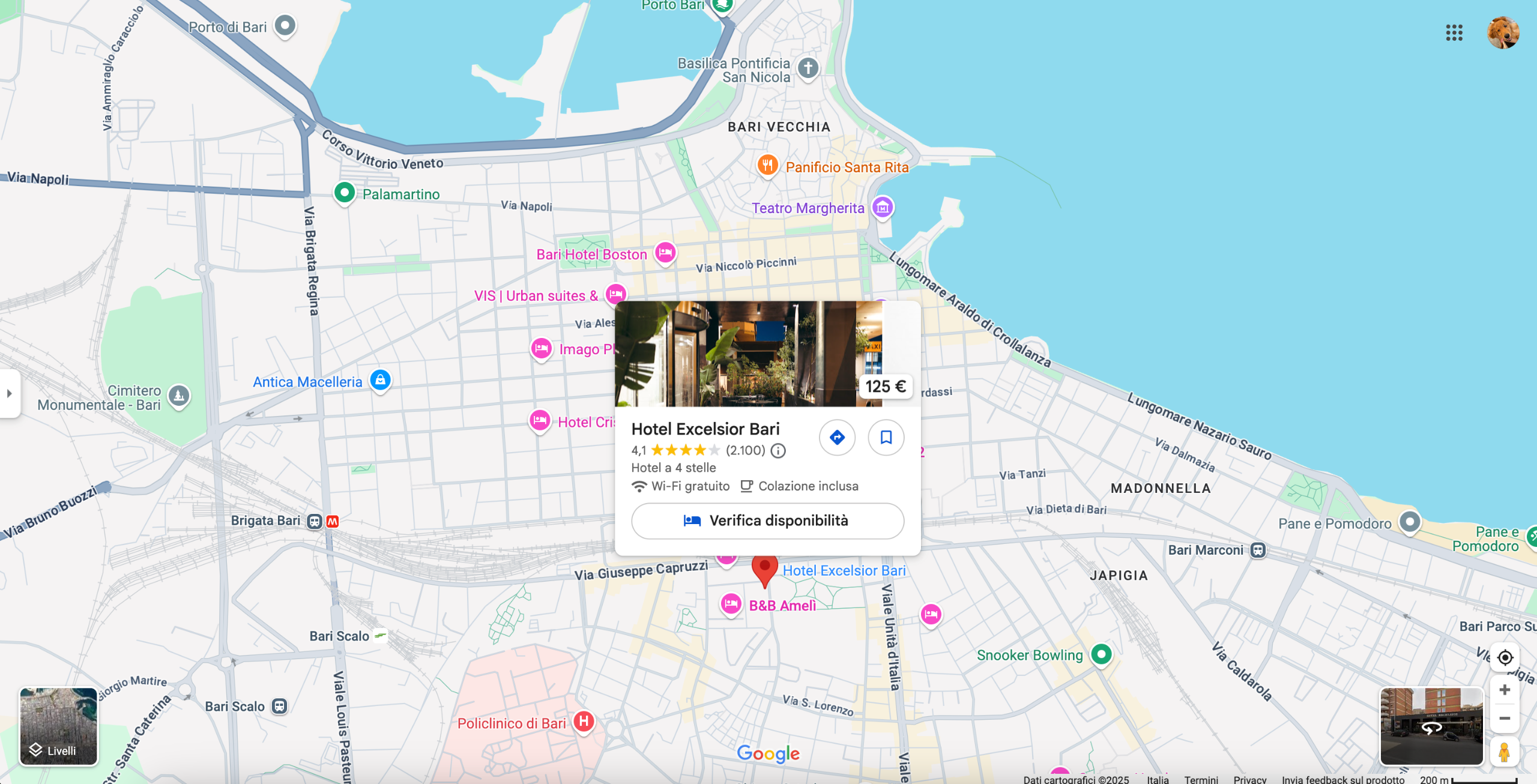Click the rating info icon beside (2.100)

778,451
